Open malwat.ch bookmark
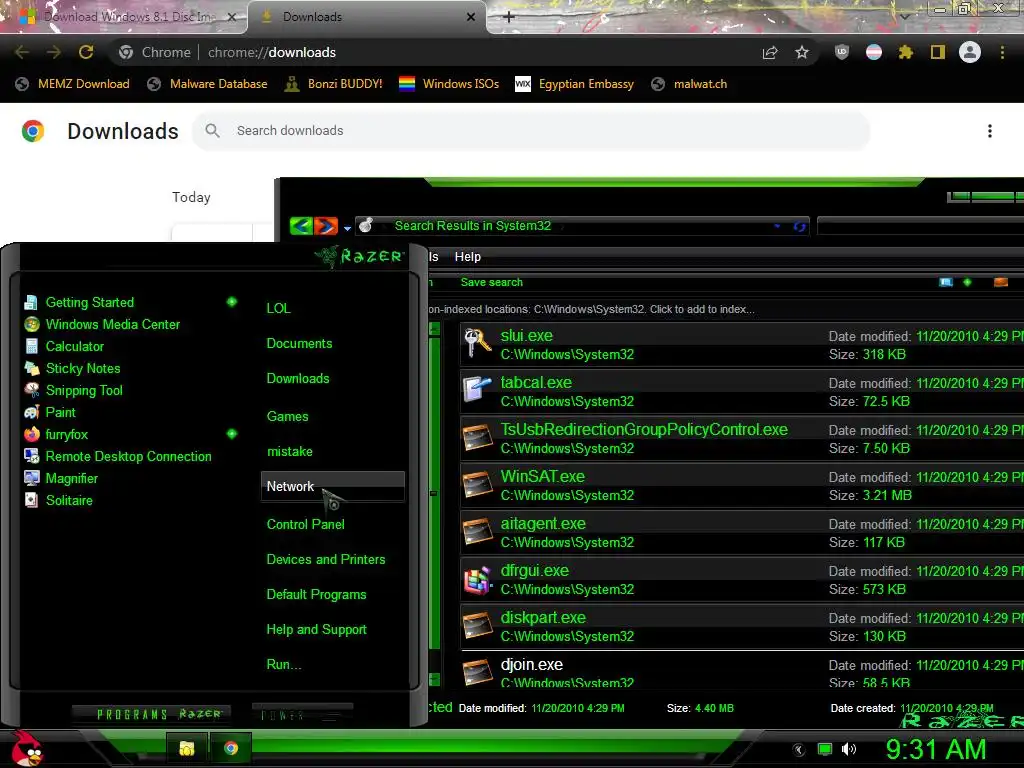The height and width of the screenshot is (768, 1024). pos(689,84)
